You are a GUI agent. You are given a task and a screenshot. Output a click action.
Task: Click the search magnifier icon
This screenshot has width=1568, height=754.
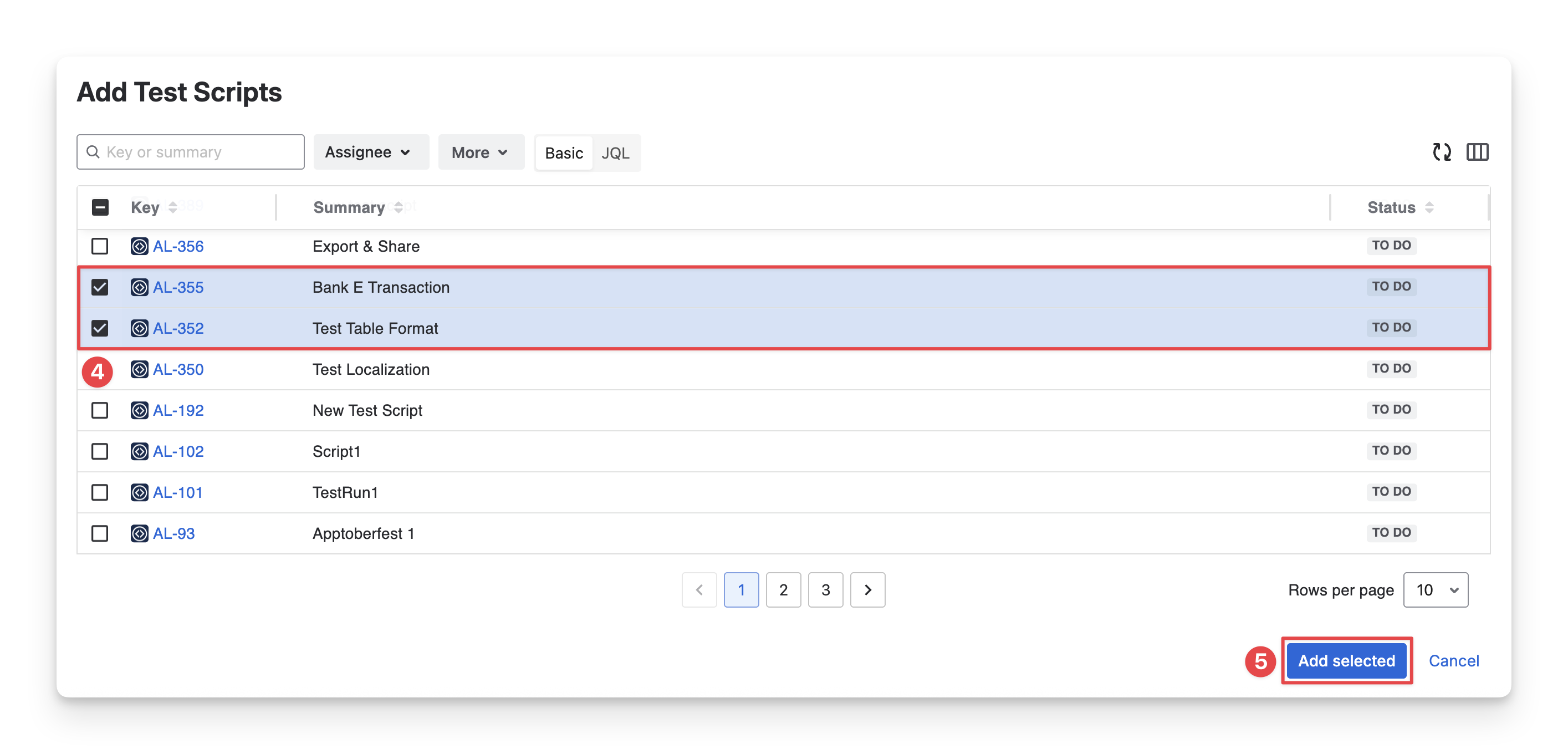pos(93,152)
